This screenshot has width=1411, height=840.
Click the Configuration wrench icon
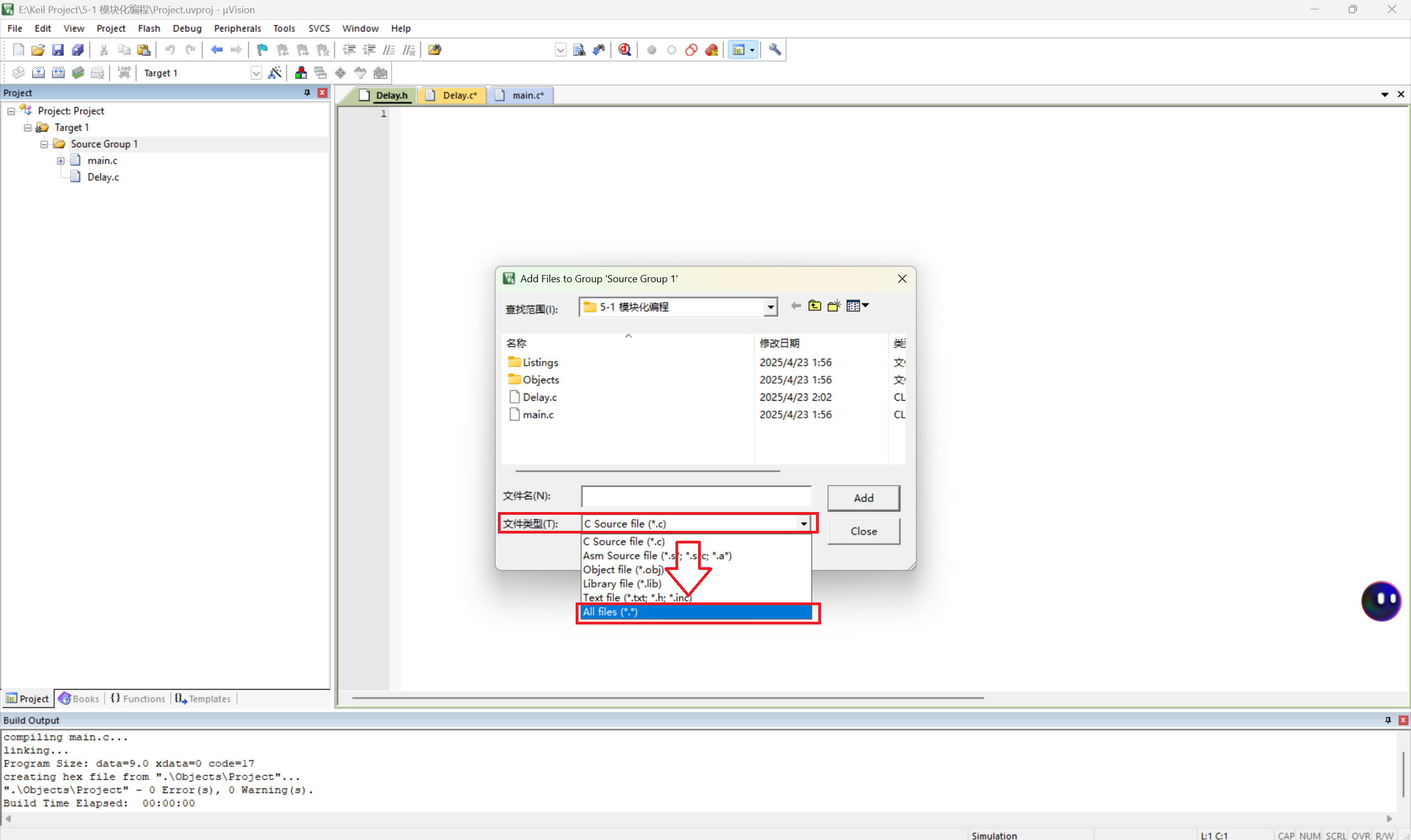point(775,50)
